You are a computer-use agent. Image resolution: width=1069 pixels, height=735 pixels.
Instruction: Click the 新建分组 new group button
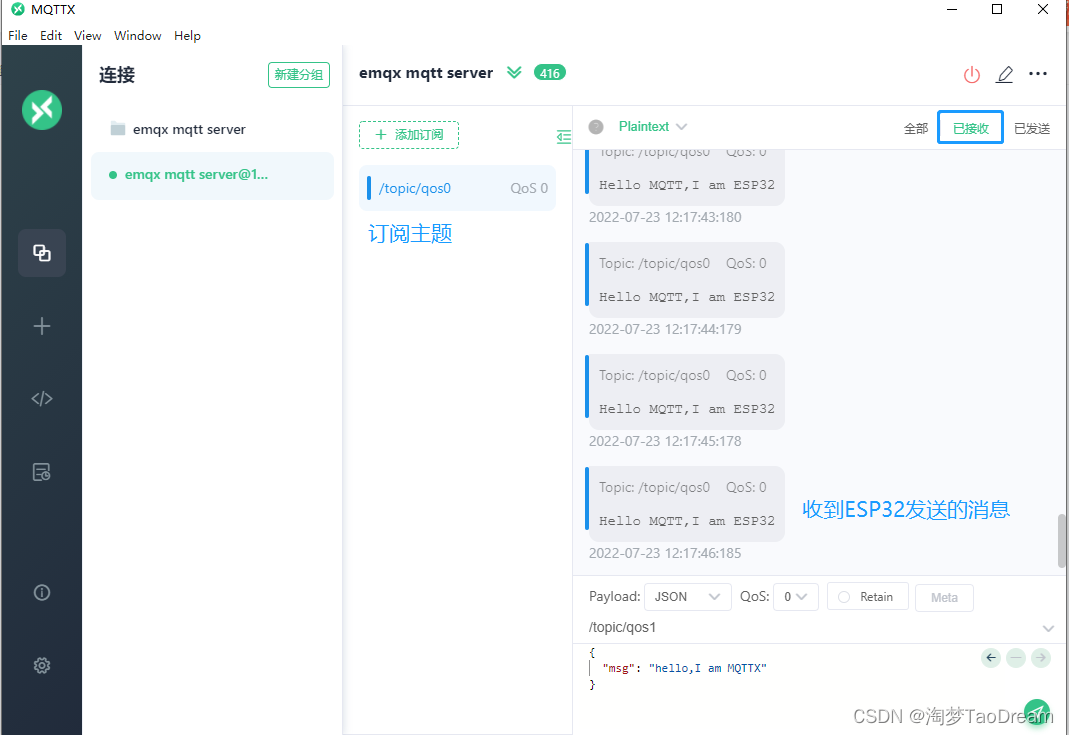point(299,75)
